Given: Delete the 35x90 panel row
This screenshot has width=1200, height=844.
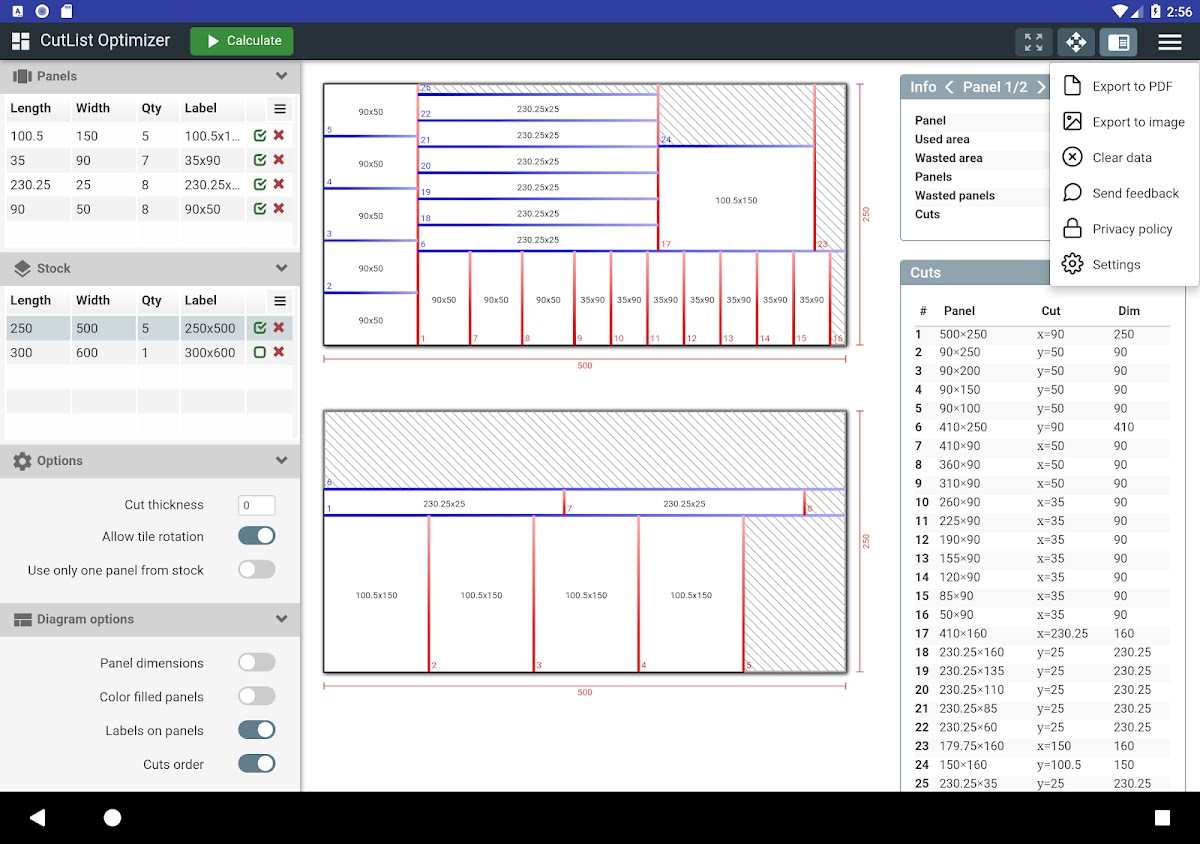Looking at the screenshot, I should [279, 160].
